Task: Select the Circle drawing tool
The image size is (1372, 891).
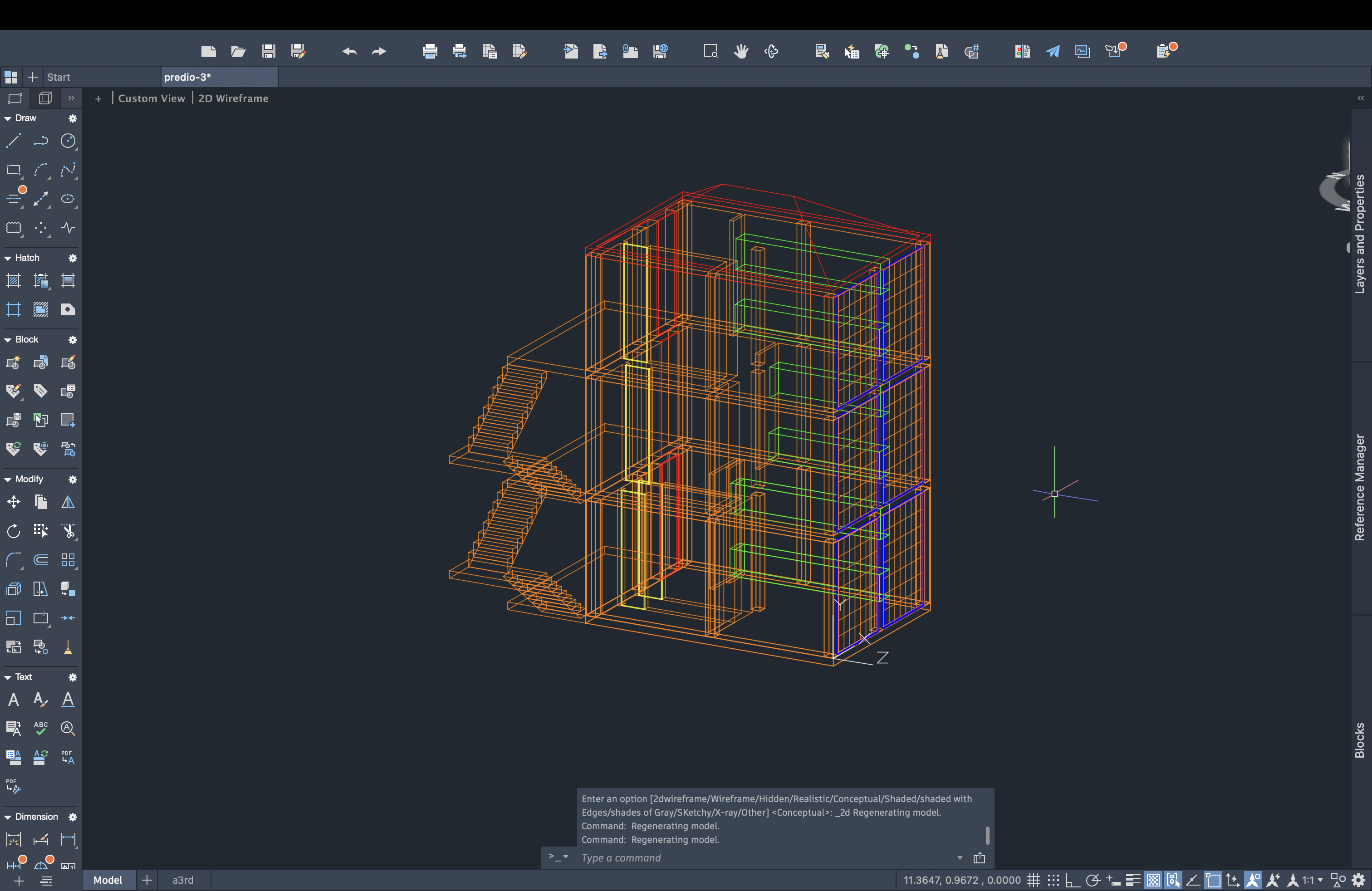Action: tap(68, 141)
